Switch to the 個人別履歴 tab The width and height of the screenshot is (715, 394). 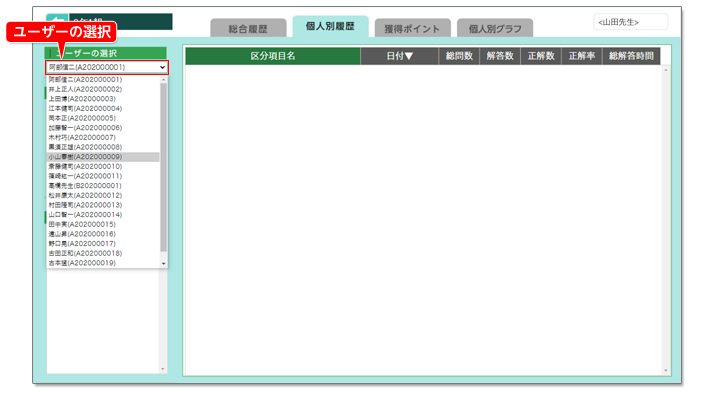tap(330, 26)
